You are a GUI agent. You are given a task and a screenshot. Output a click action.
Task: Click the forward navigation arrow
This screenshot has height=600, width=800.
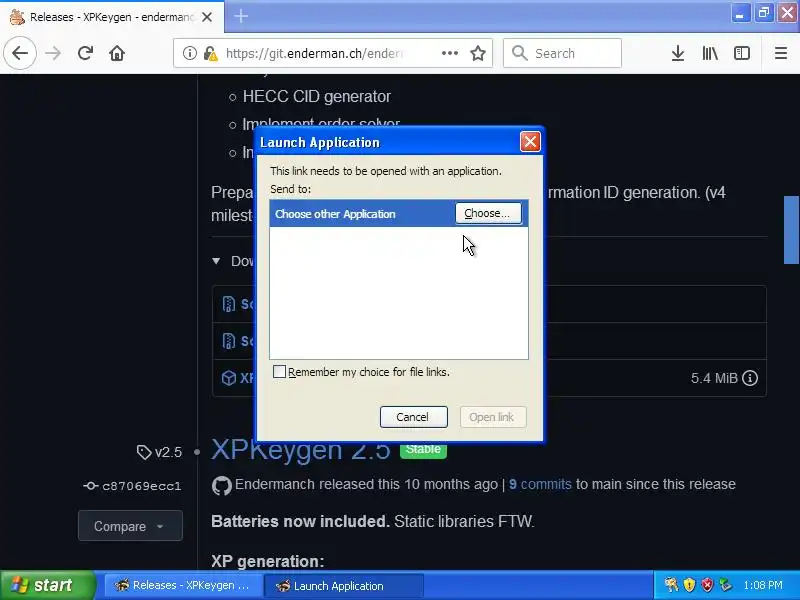(x=53, y=53)
